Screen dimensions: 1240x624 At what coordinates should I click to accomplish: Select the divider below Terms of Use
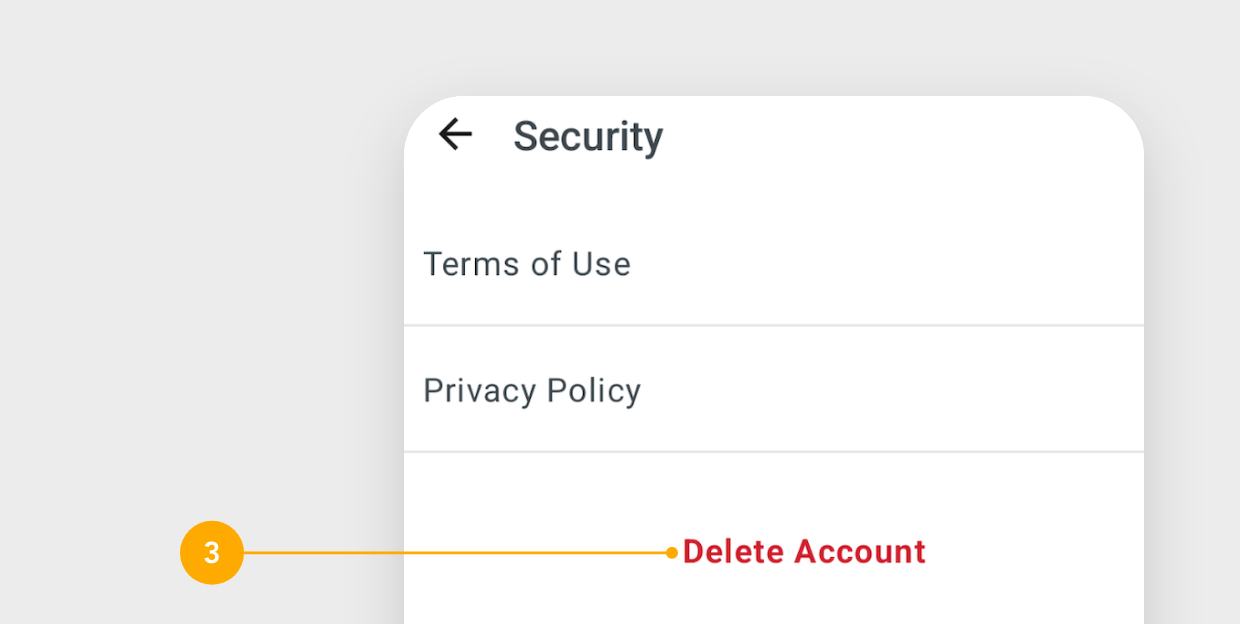click(773, 324)
